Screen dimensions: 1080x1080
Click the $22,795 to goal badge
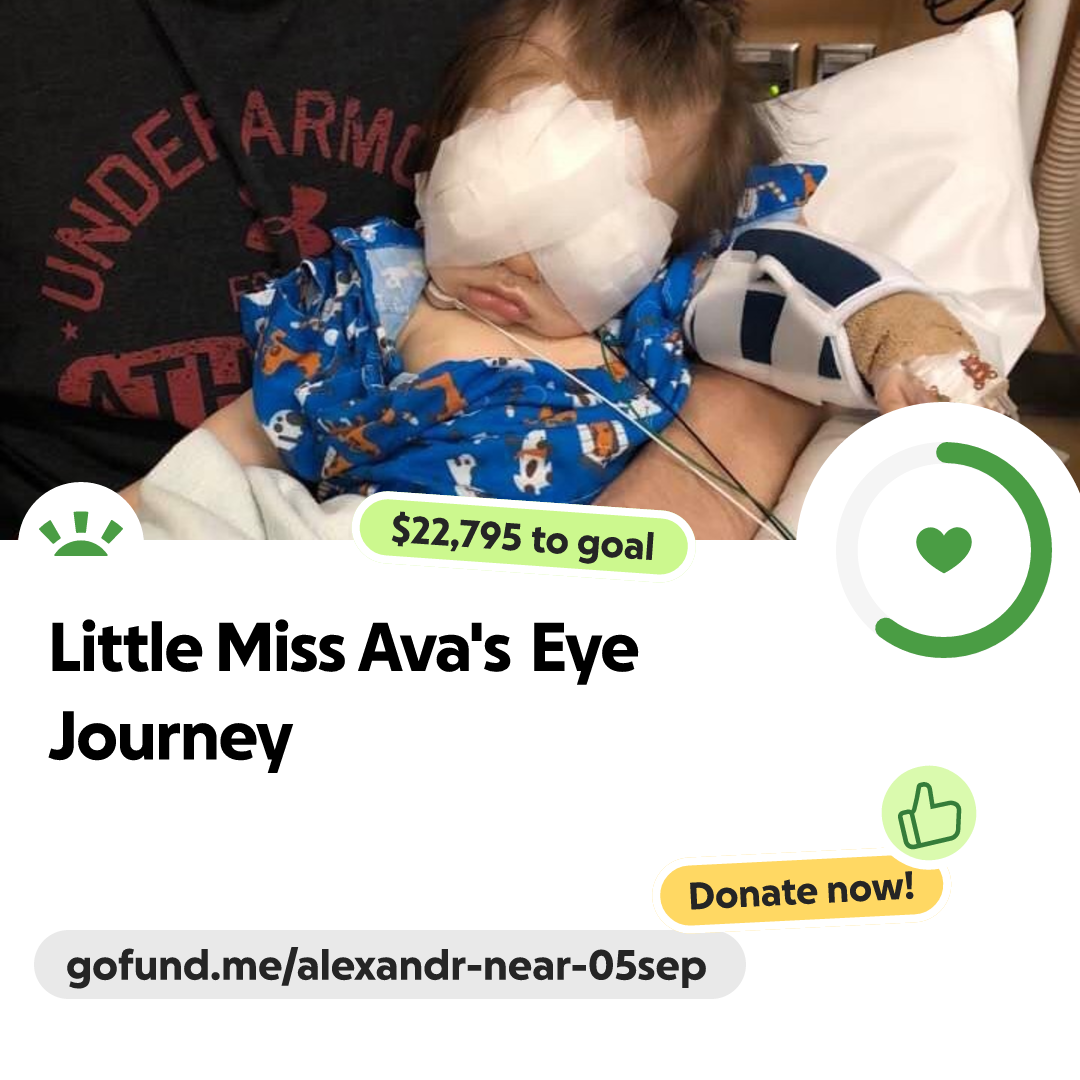pyautogui.click(x=523, y=538)
